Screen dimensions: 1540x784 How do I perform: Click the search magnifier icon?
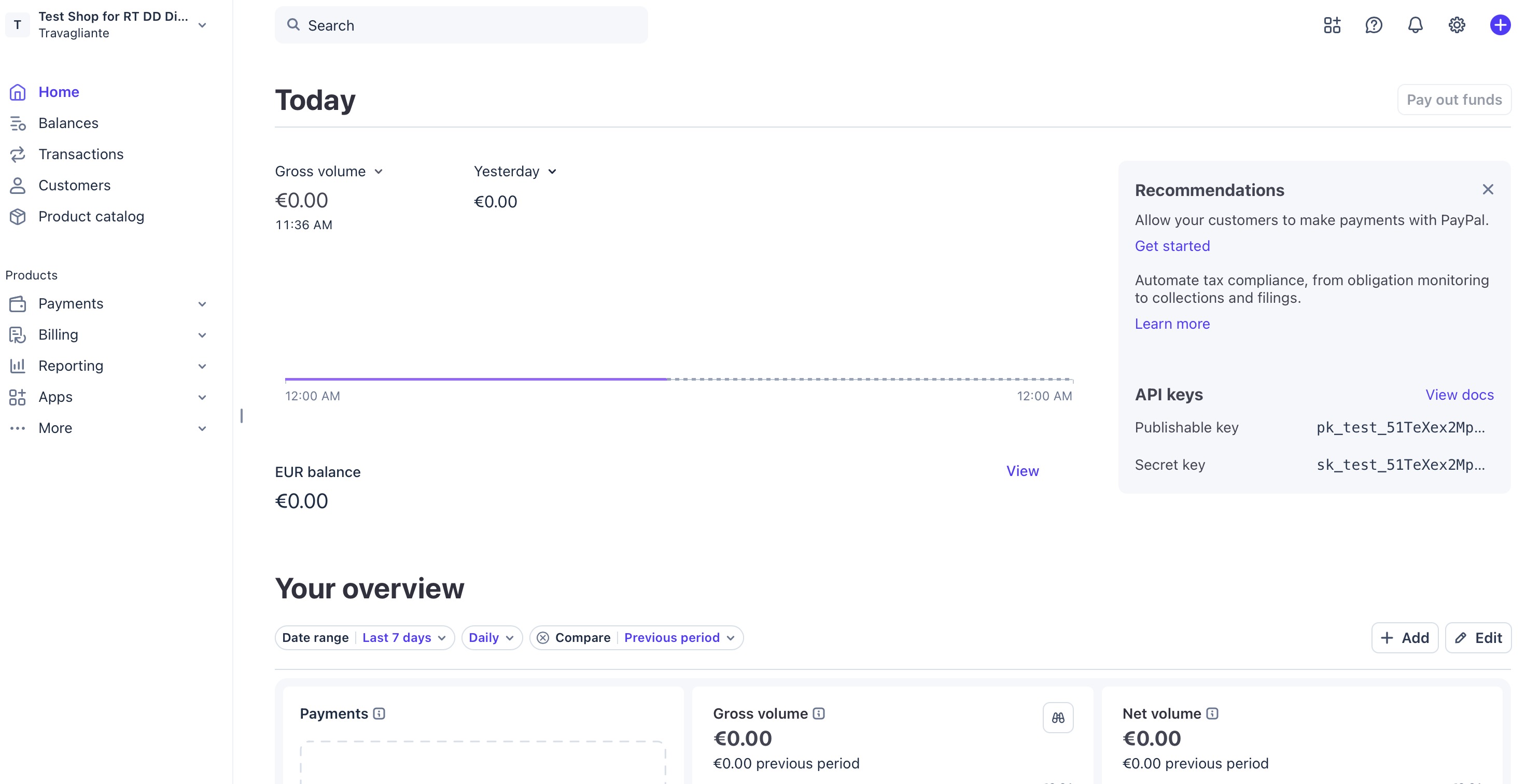pyautogui.click(x=293, y=24)
